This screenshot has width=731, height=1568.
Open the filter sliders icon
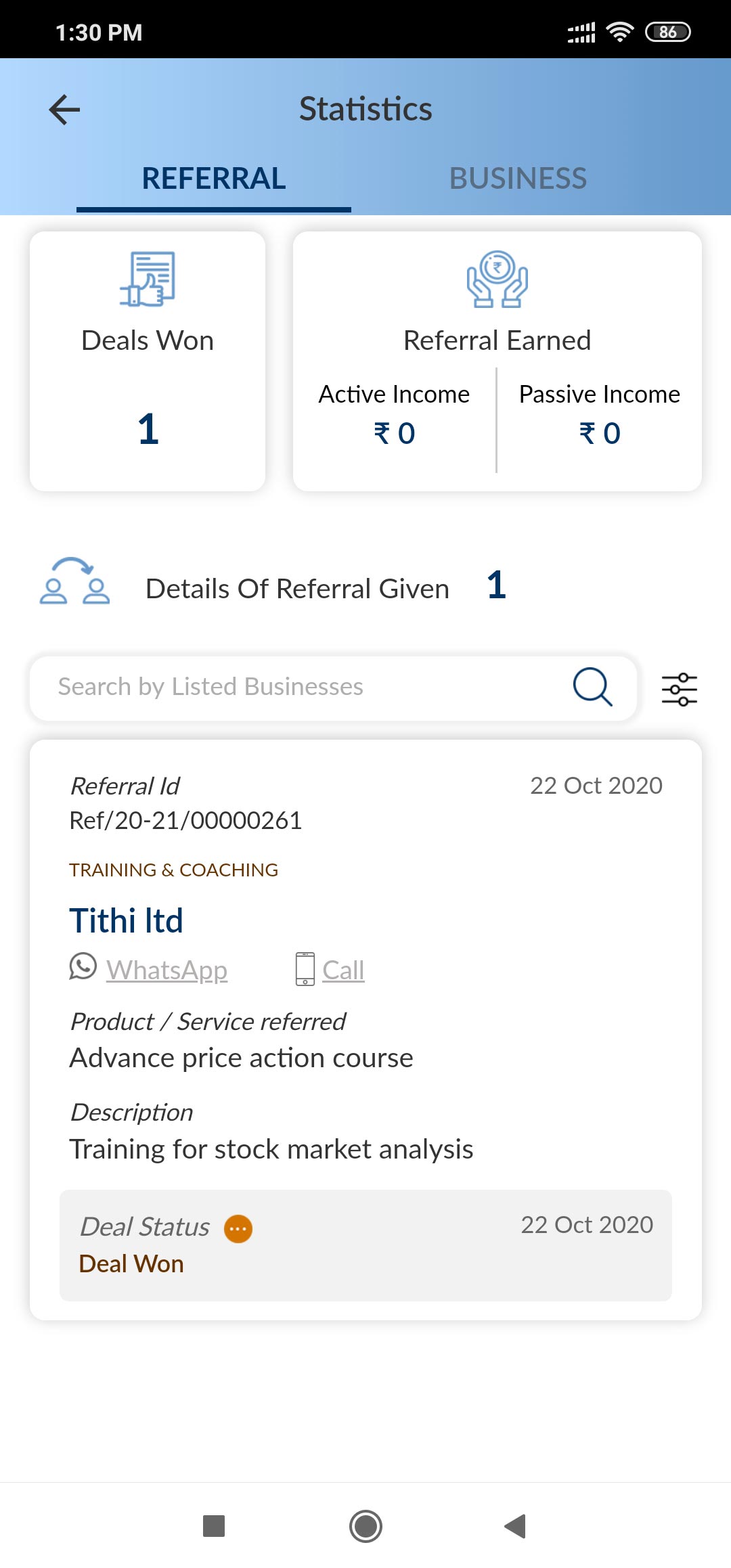(x=679, y=689)
